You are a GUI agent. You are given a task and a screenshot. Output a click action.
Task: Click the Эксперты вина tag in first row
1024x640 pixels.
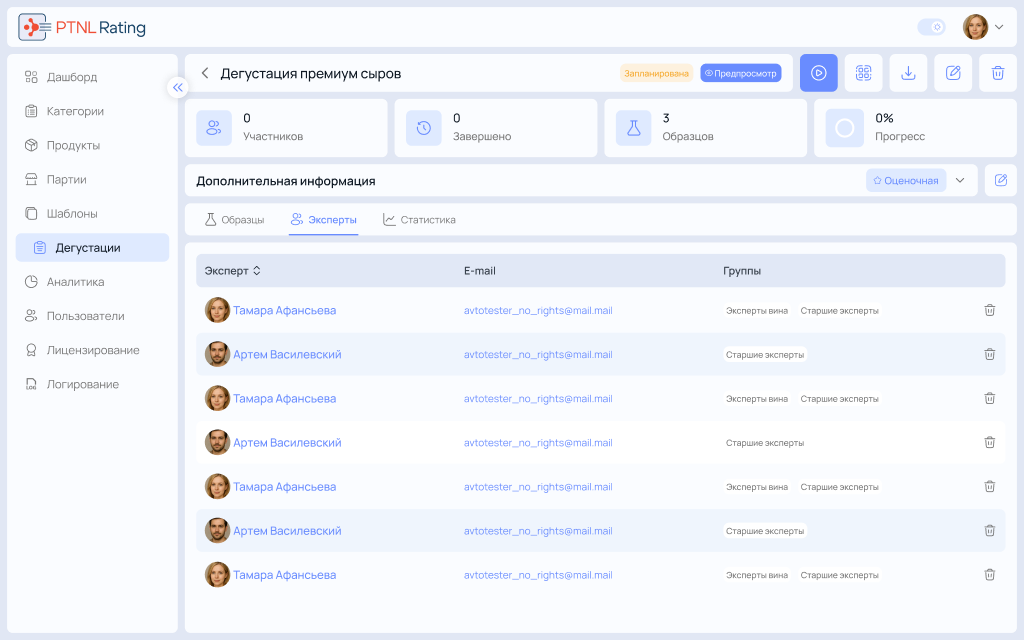tap(757, 310)
